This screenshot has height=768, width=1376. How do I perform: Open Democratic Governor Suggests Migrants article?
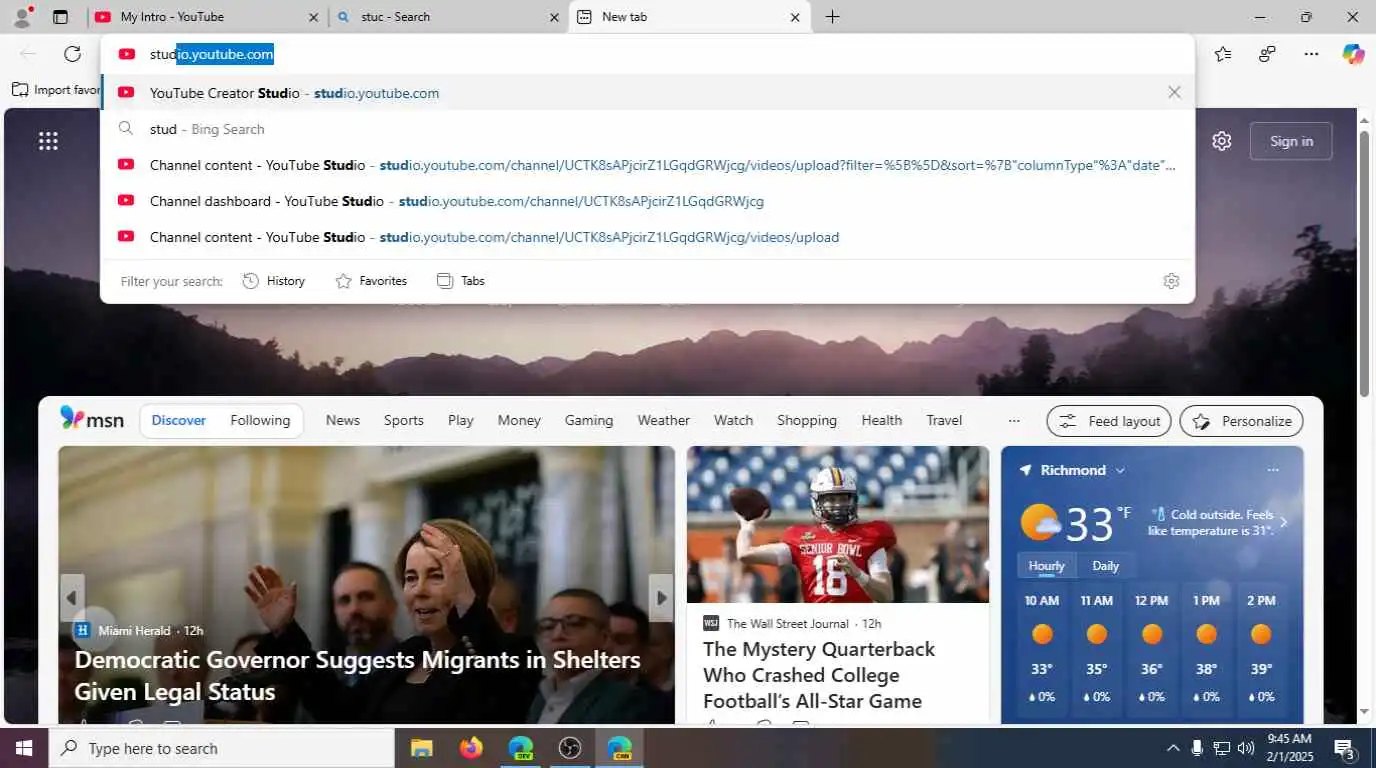pos(358,676)
